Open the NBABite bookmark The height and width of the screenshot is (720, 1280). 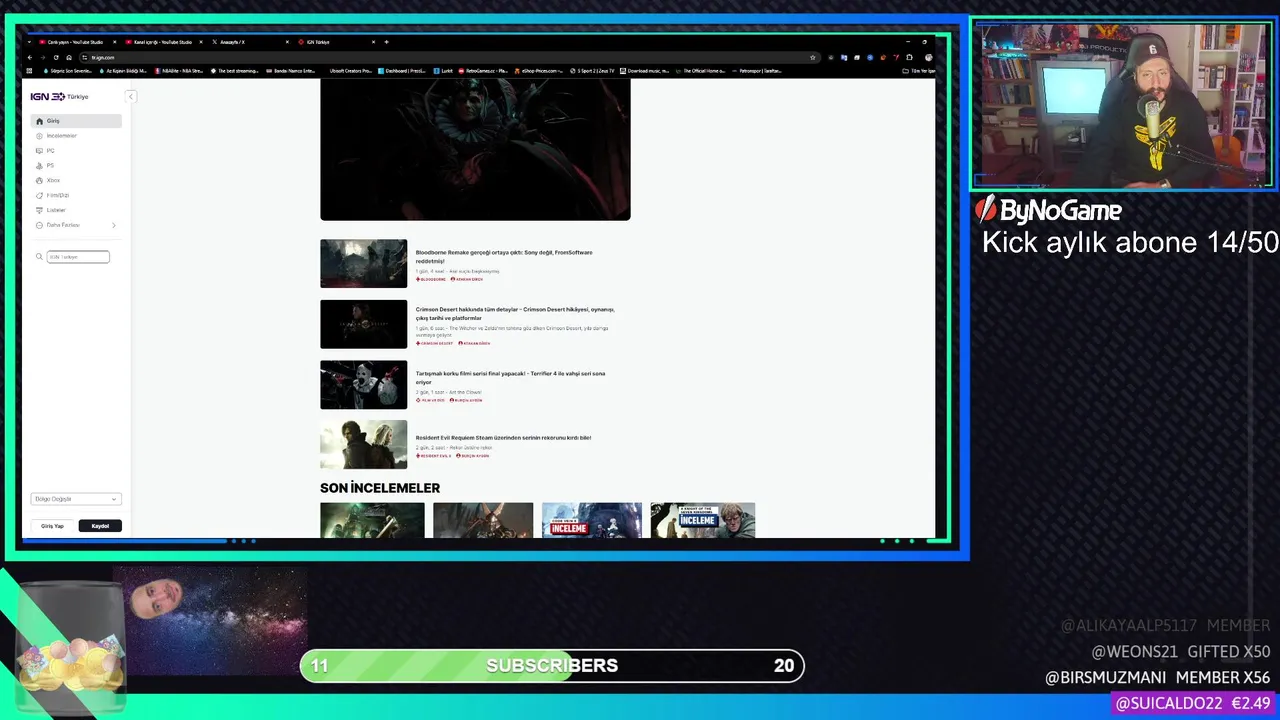click(x=179, y=71)
